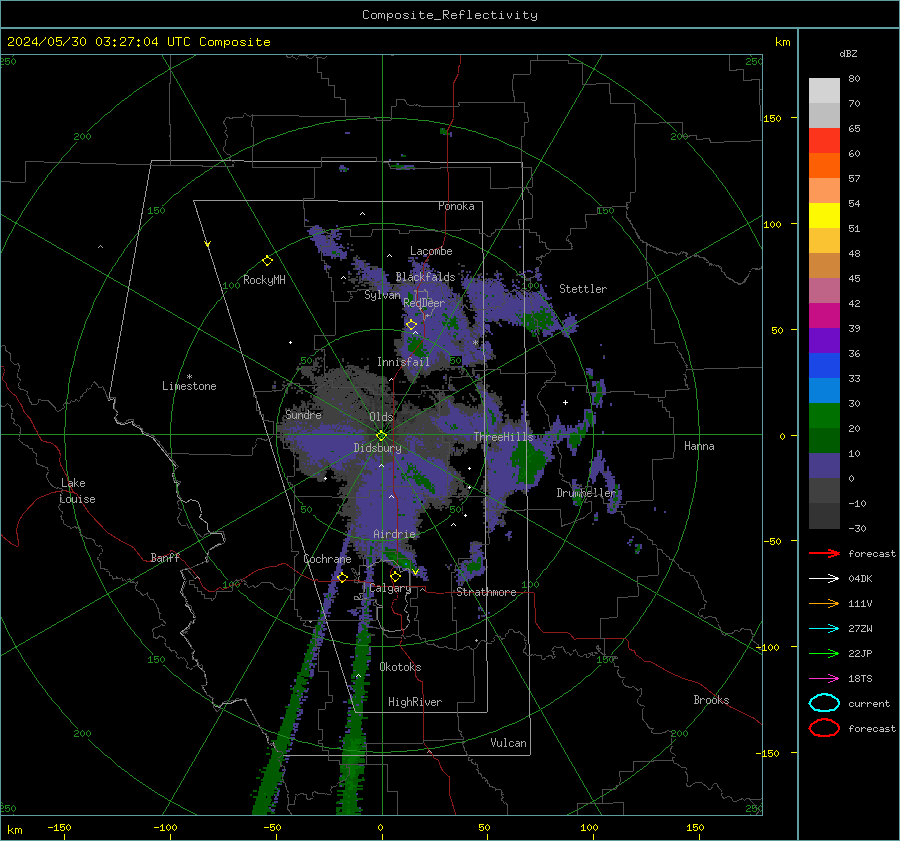
Task: Click the Drumheller town label
Action: click(586, 493)
